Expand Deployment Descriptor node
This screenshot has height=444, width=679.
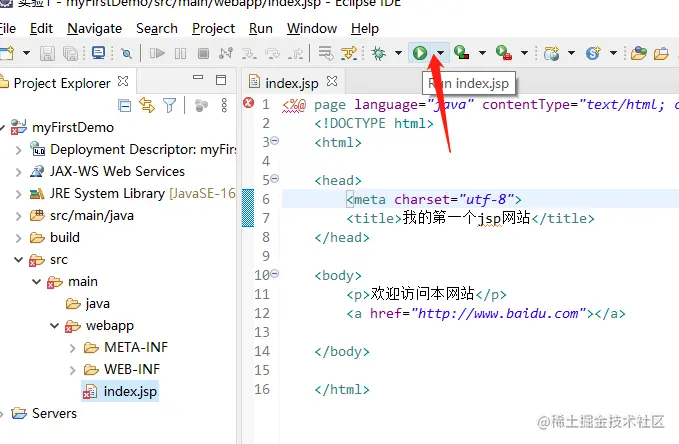click(x=18, y=150)
